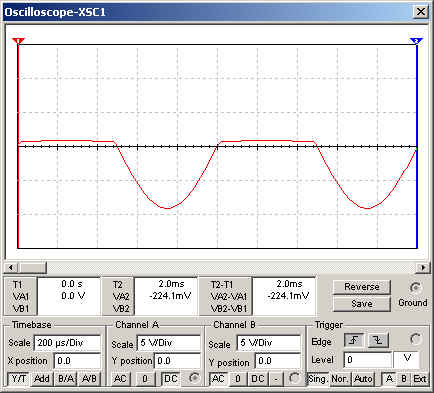Select the Channel A terminal radio button
The image size is (434, 393).
(194, 378)
